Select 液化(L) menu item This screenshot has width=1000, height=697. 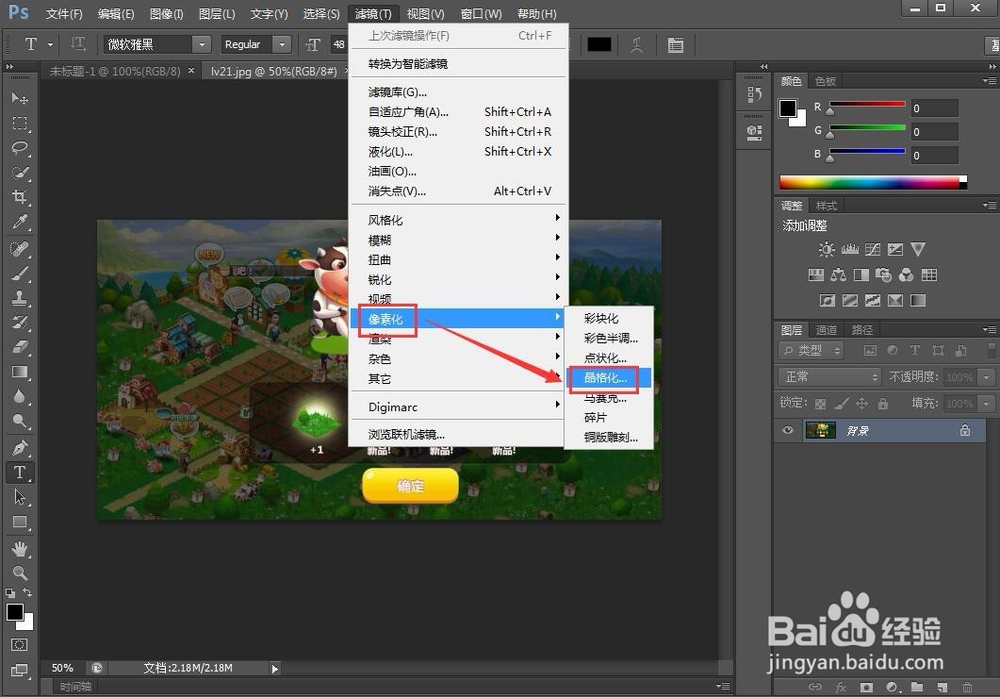point(458,151)
